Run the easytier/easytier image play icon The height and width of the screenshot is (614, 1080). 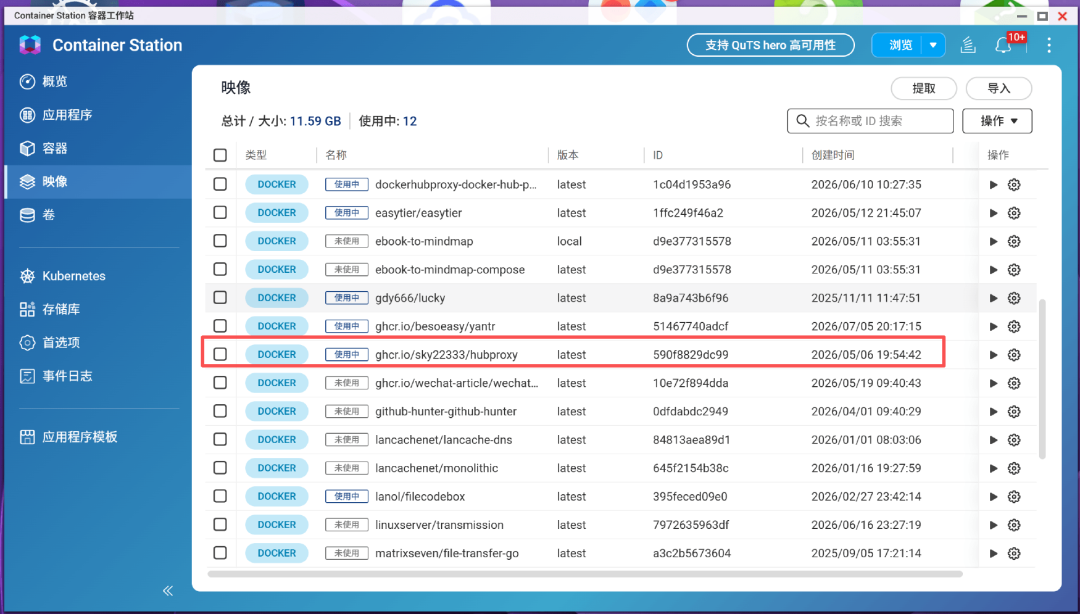[x=993, y=213]
